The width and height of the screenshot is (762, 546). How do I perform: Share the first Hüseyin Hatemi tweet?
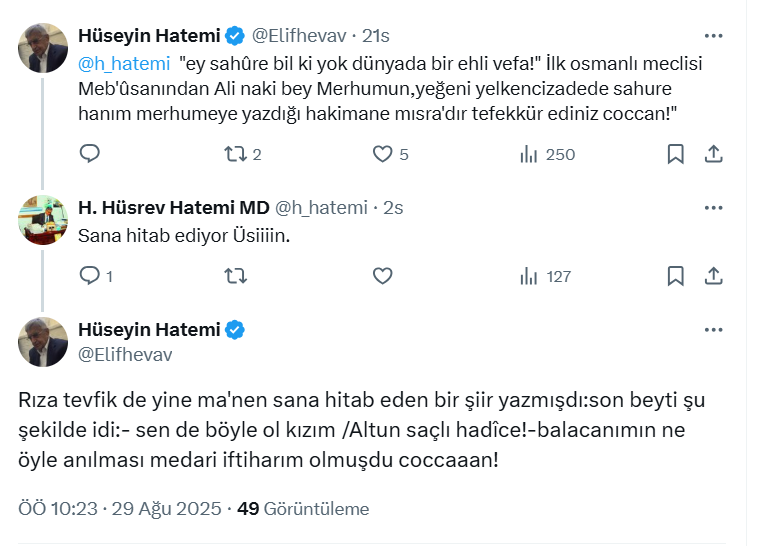[x=714, y=154]
